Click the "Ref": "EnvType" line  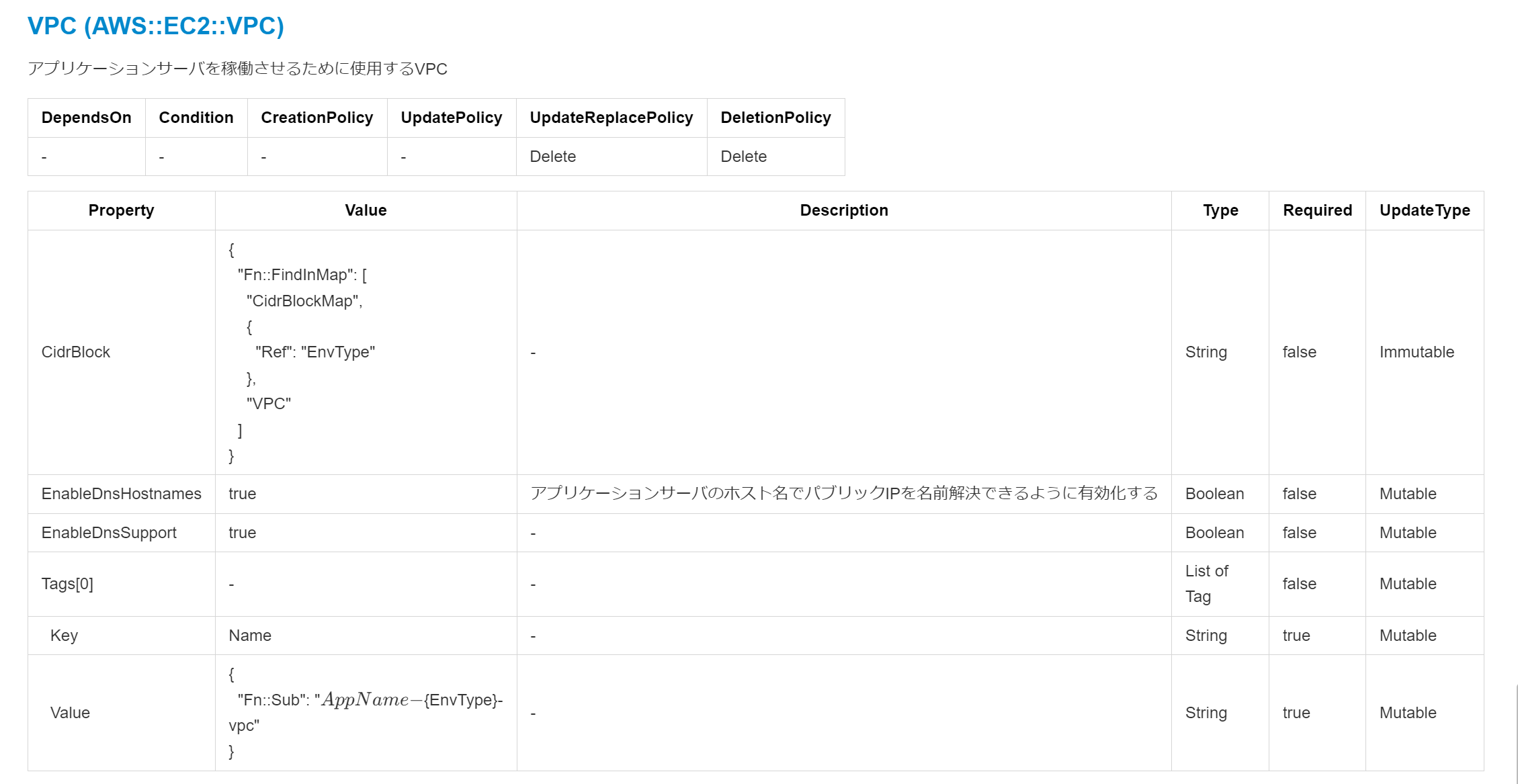315,352
